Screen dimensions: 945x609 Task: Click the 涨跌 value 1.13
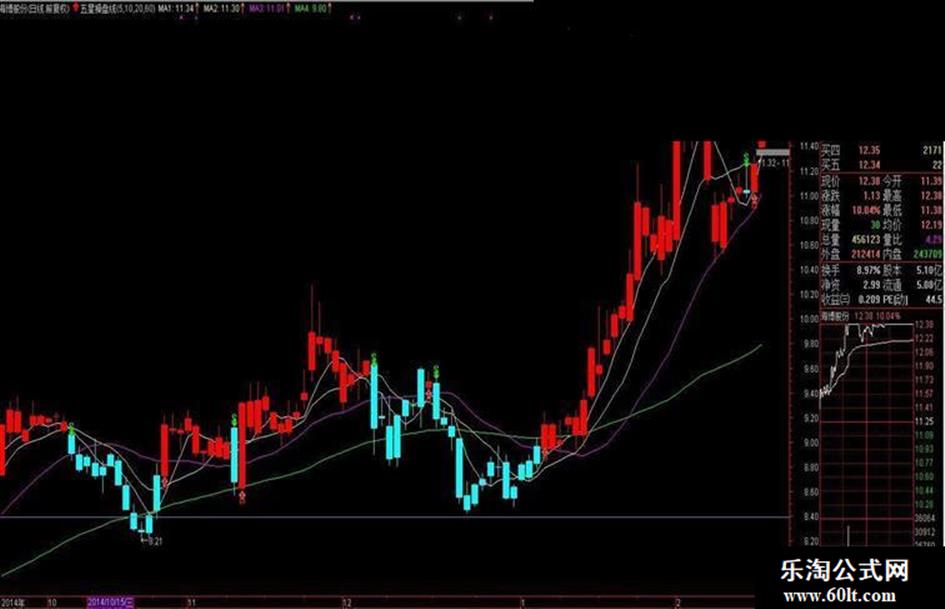click(871, 195)
